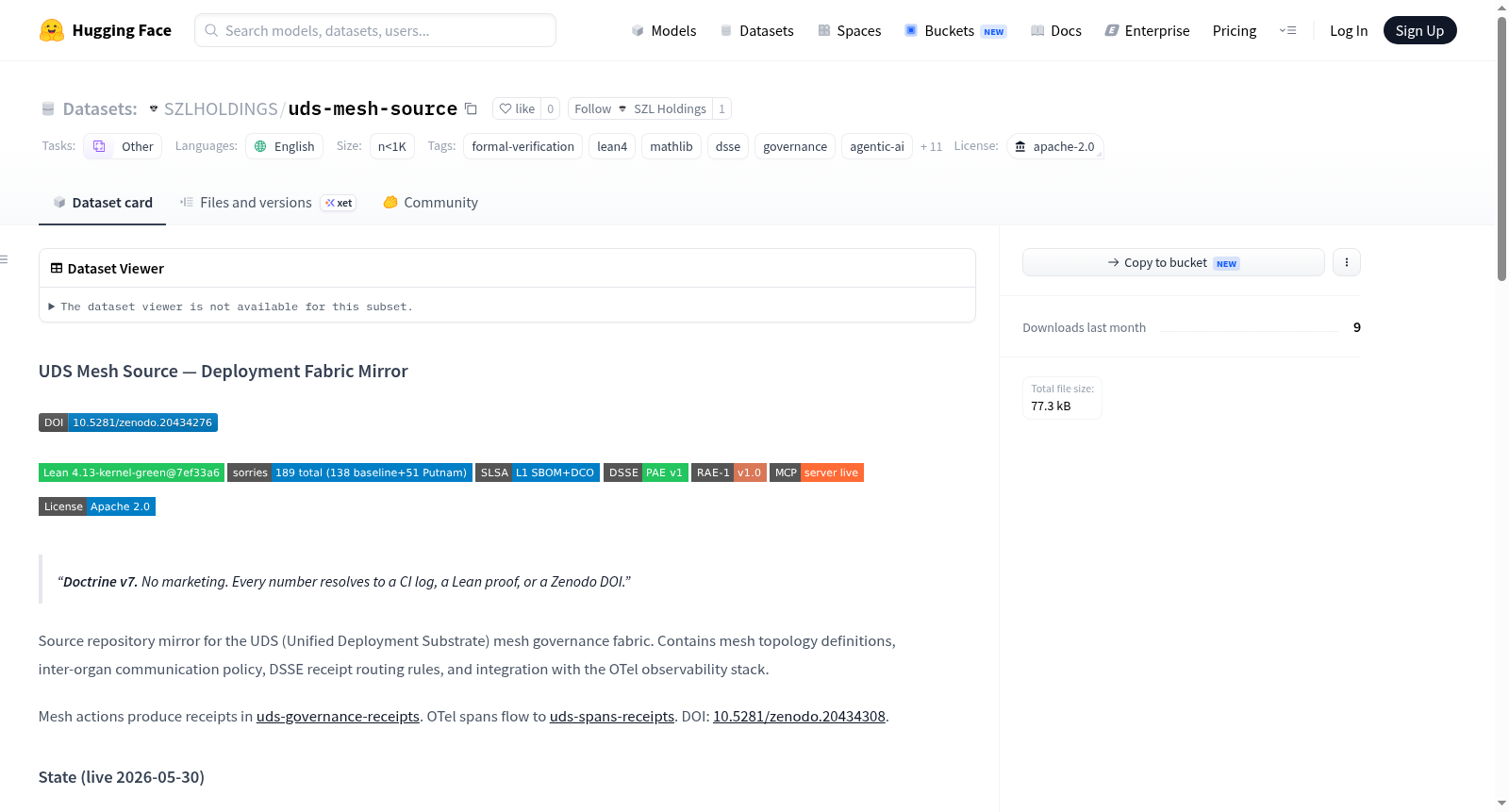Click the License Apache 2.0 badge
This screenshot has height=812, width=1509.
[x=97, y=506]
